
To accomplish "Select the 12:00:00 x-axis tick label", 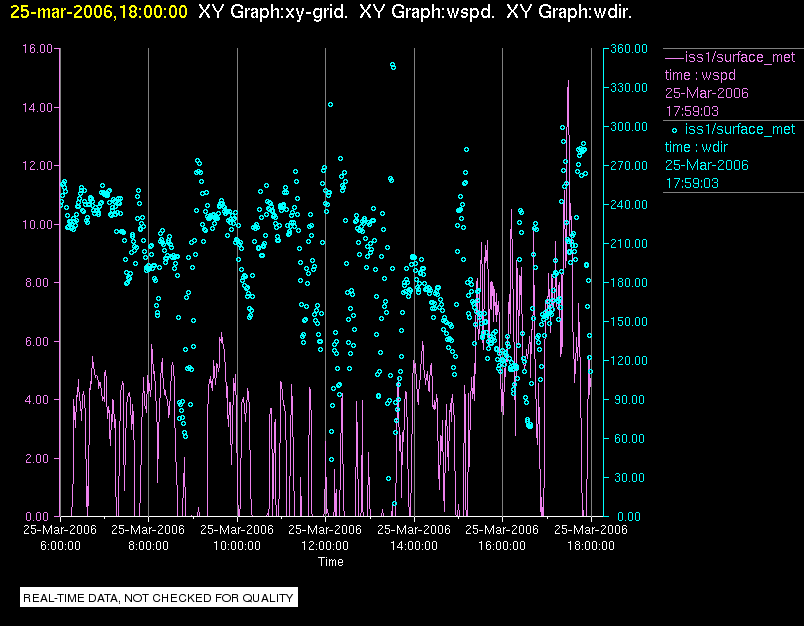I will [325, 546].
